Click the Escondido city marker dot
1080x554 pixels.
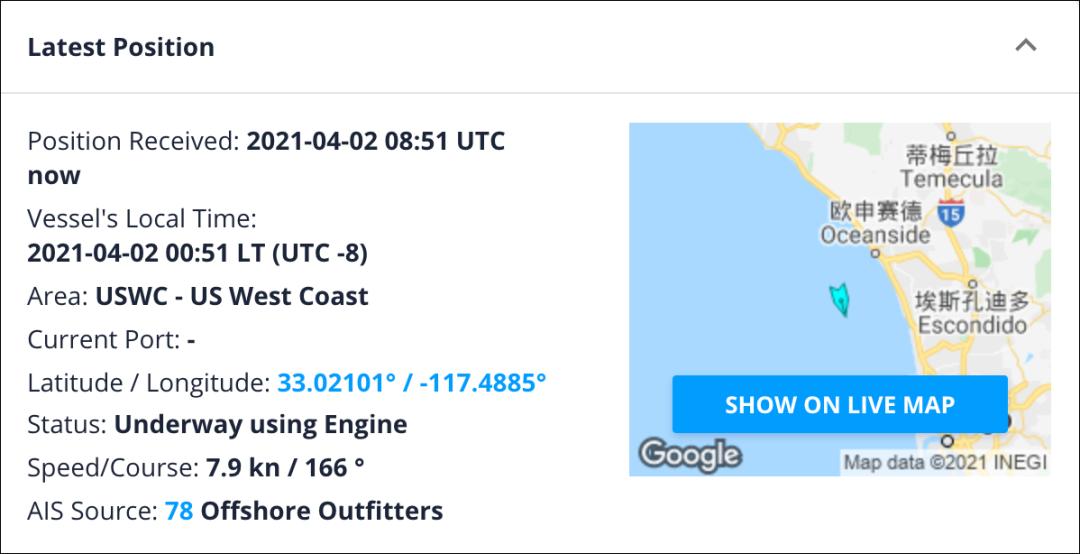(972, 283)
